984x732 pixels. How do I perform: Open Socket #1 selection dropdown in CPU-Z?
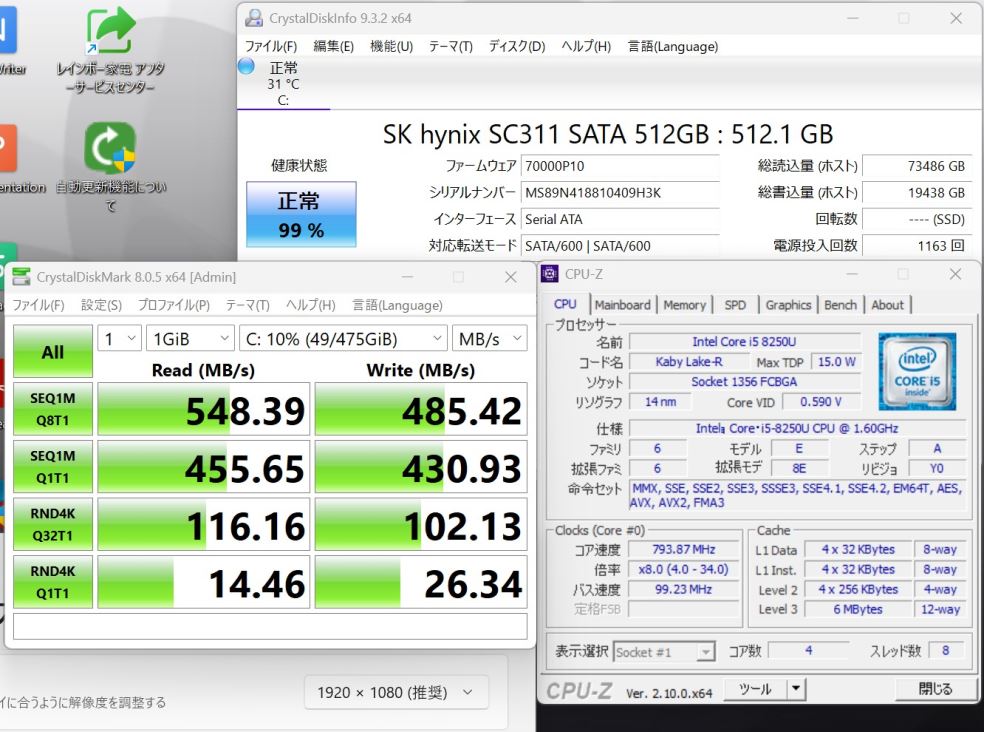[x=664, y=652]
